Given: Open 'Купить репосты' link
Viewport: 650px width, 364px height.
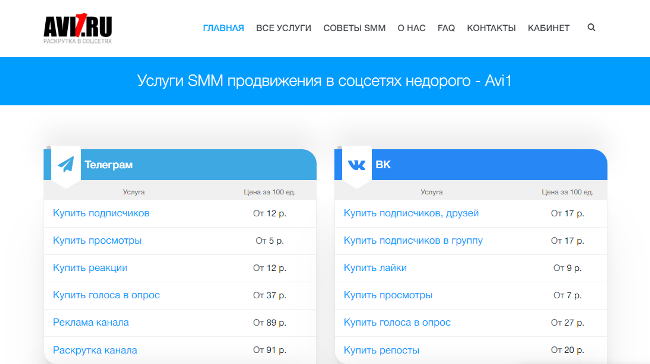Looking at the screenshot, I should tap(381, 350).
